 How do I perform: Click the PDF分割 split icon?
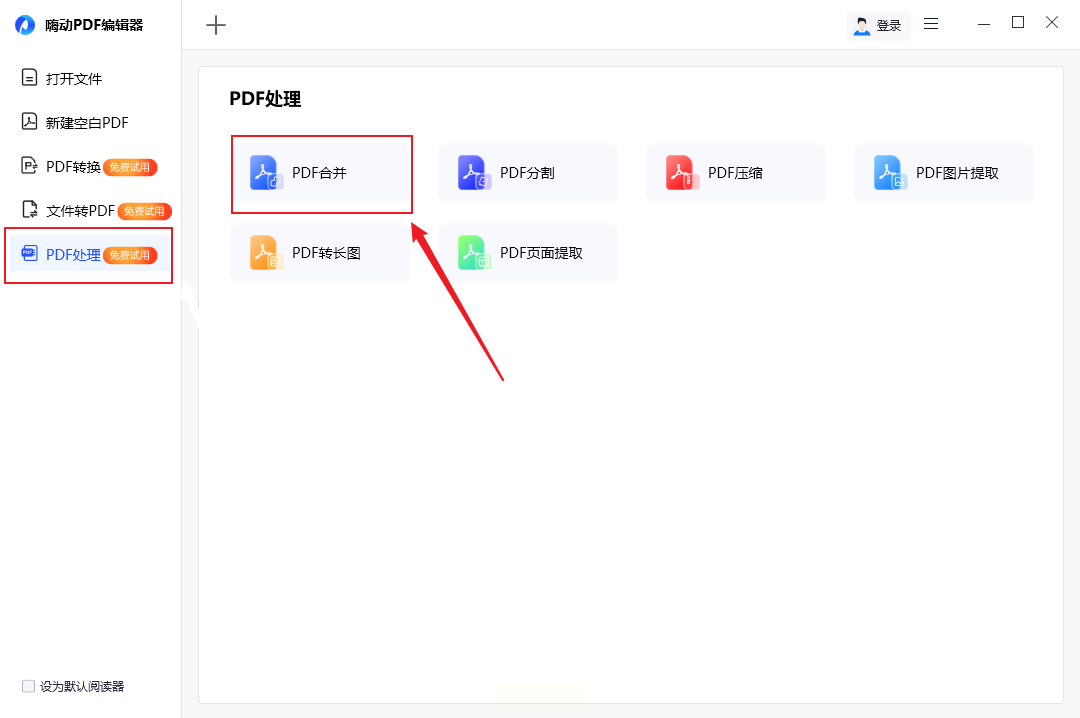click(475, 172)
